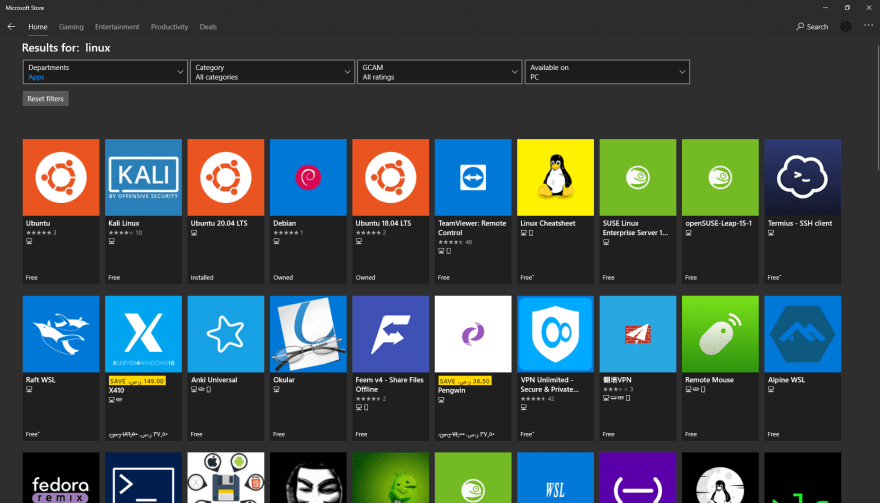Viewport: 880px width, 503px height.
Task: Click the Pengwin SAVE 36.50 badge
Action: click(465, 381)
